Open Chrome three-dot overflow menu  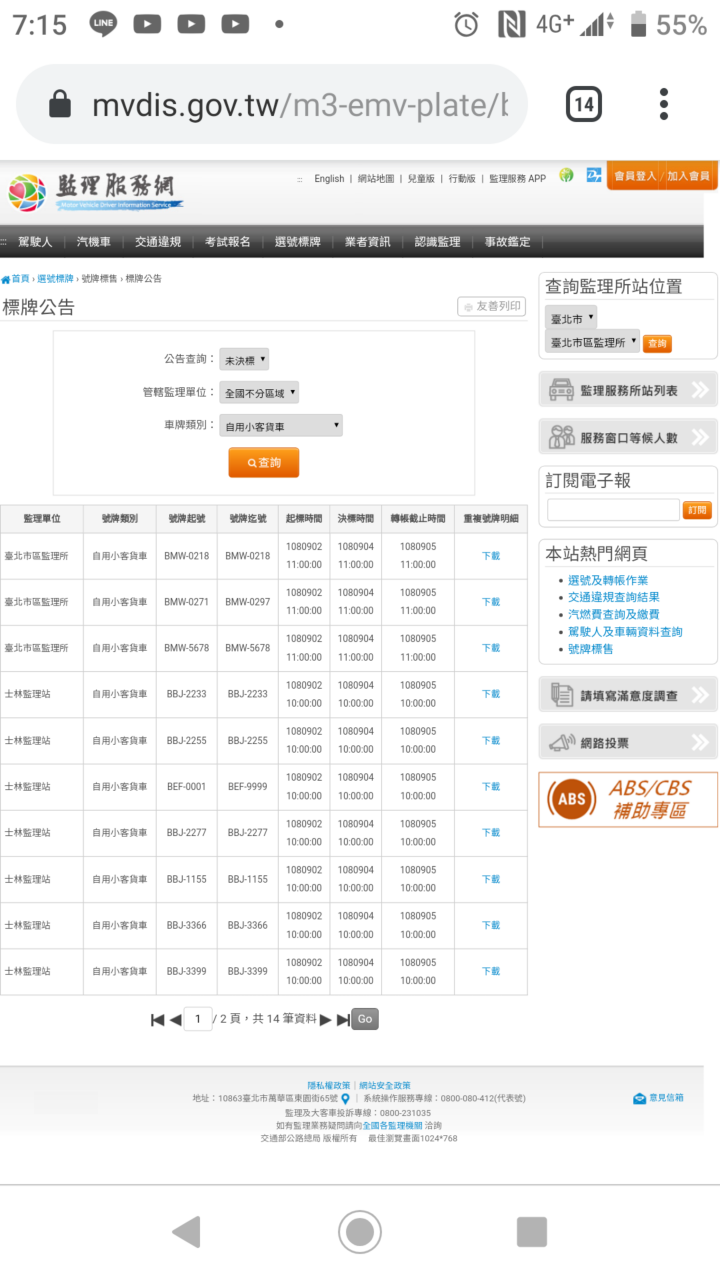[x=664, y=104]
